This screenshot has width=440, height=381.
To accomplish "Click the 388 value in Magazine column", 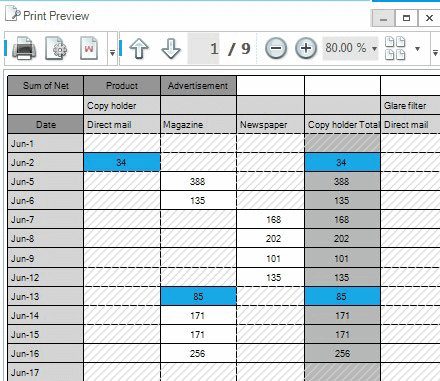I will [x=198, y=182].
